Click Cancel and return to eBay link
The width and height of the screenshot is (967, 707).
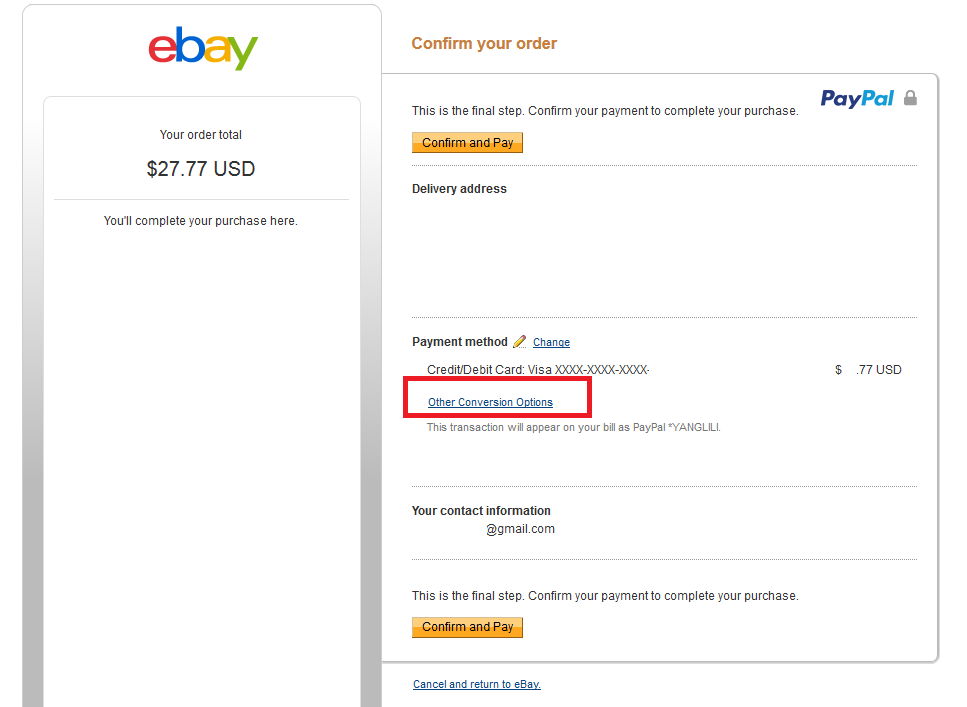(x=477, y=684)
